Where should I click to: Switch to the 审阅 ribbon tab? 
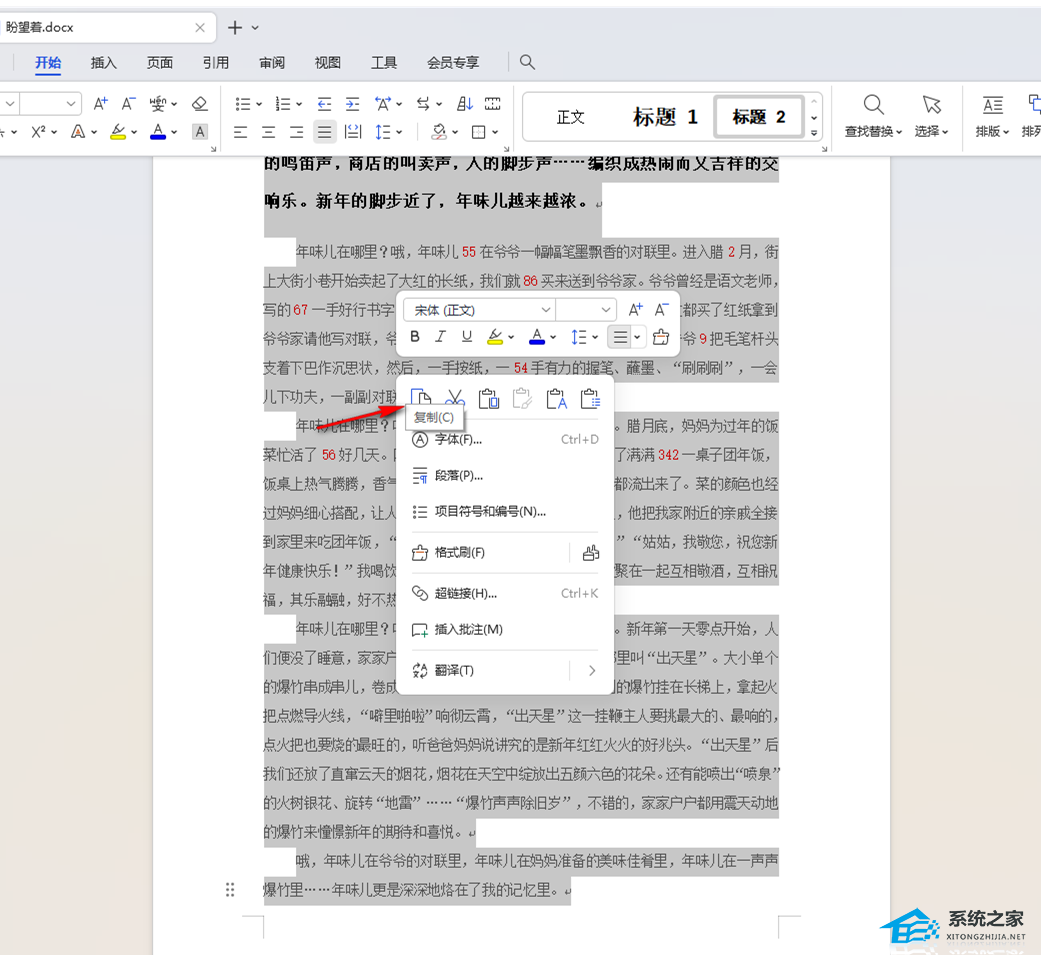(x=272, y=62)
